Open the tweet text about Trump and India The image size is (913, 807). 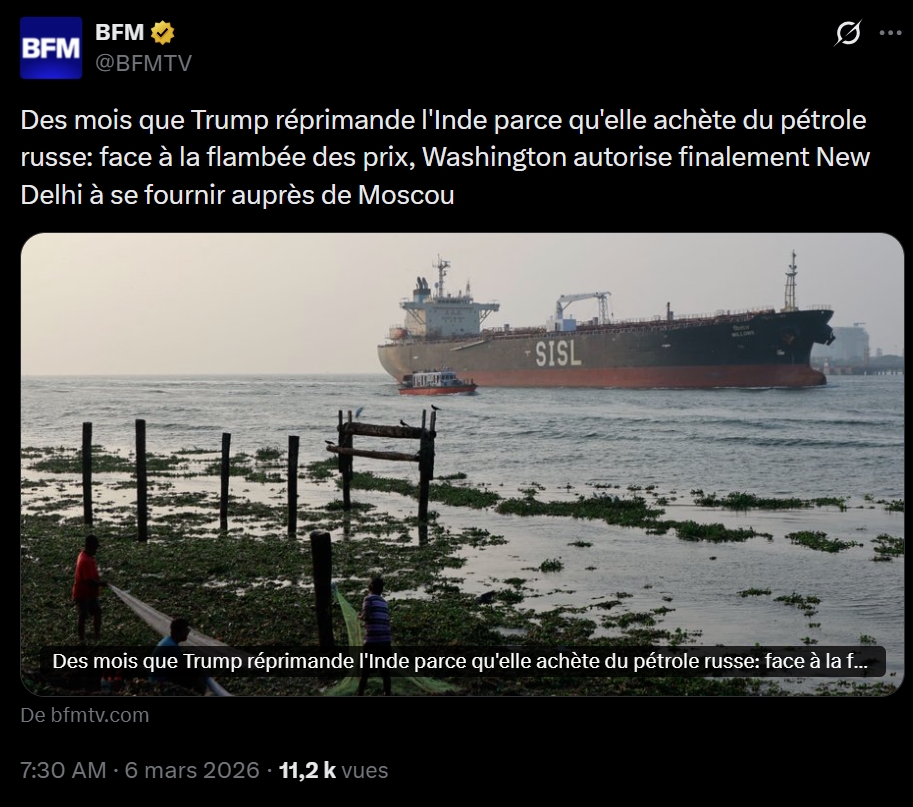coord(445,157)
